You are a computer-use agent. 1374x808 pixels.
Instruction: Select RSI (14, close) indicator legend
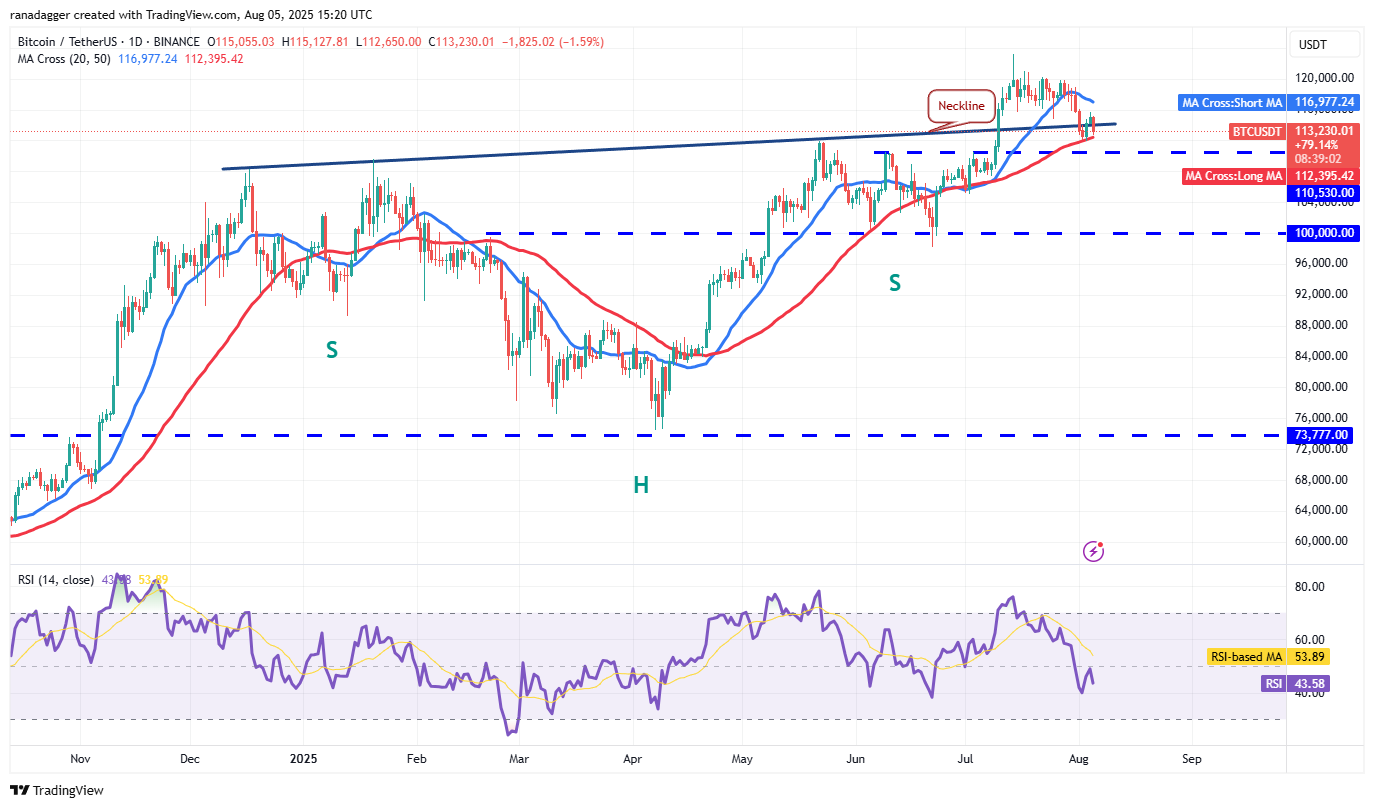click(56, 580)
